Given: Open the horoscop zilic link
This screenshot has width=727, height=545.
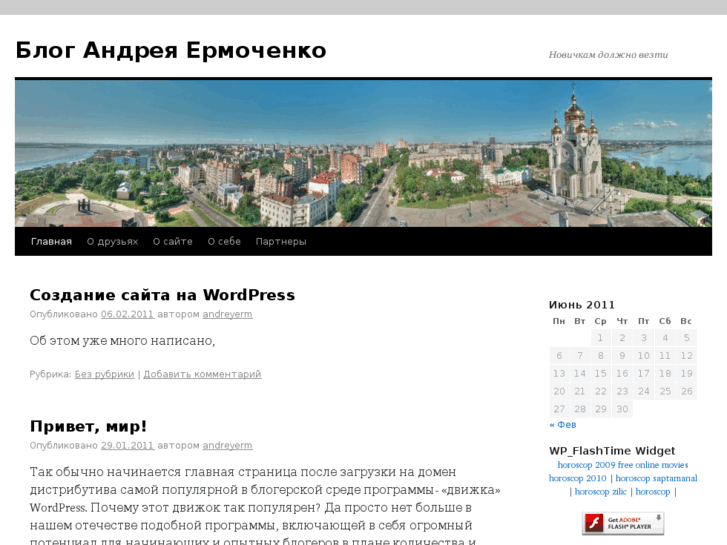Looking at the screenshot, I should pyautogui.click(x=600, y=492).
